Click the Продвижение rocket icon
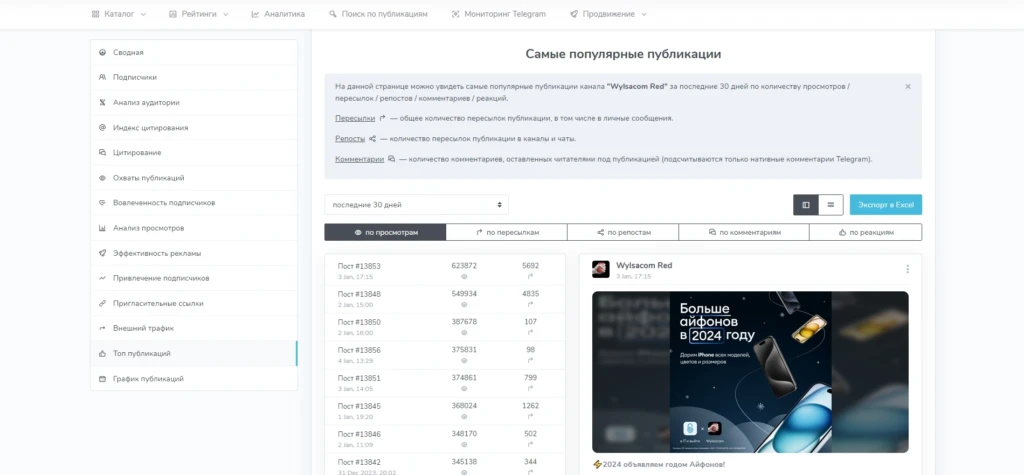Viewport: 1024px width, 475px height. 573,14
